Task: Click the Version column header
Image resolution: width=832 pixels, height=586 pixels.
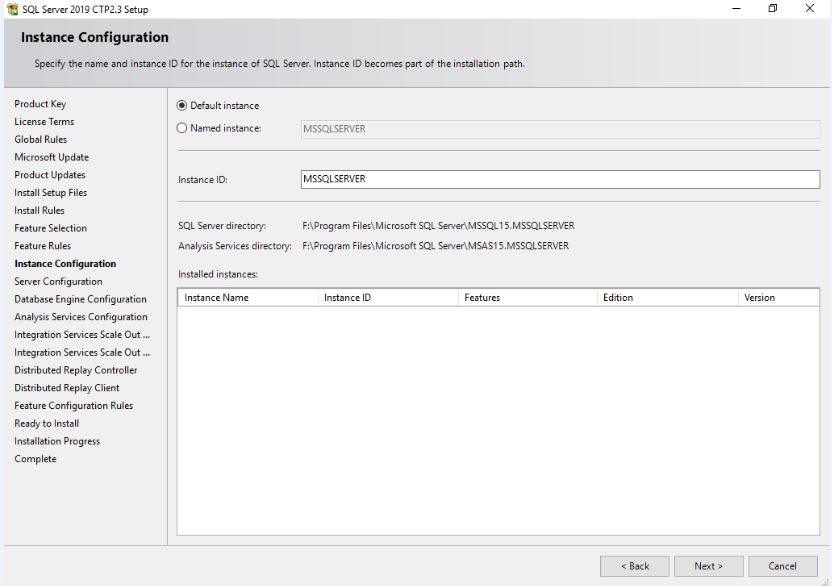Action: coord(778,298)
